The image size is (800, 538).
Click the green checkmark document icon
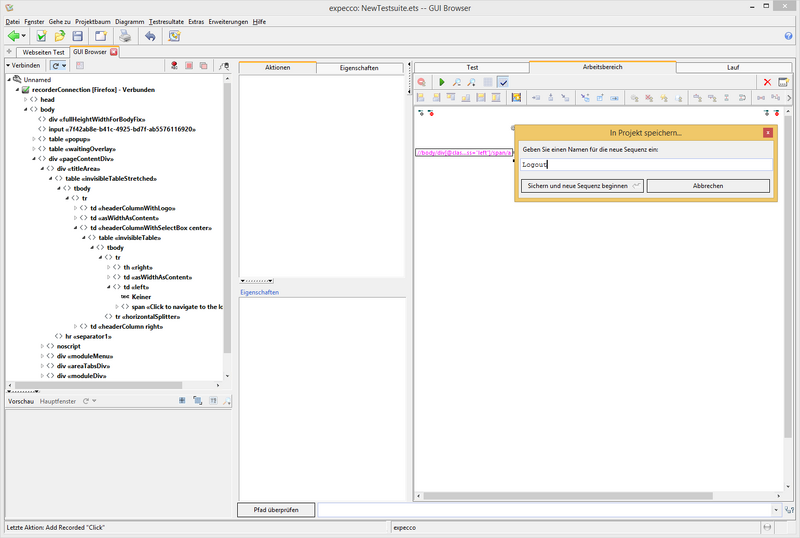pyautogui.click(x=41, y=36)
